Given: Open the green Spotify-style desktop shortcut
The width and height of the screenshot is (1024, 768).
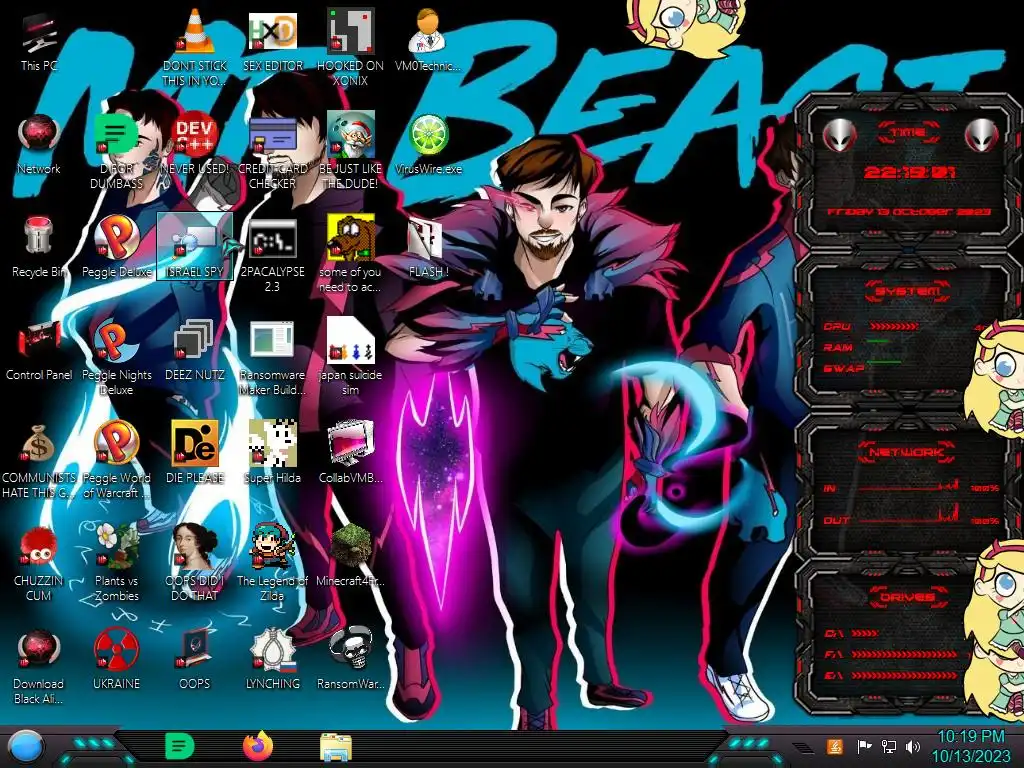Looking at the screenshot, I should tap(116, 152).
